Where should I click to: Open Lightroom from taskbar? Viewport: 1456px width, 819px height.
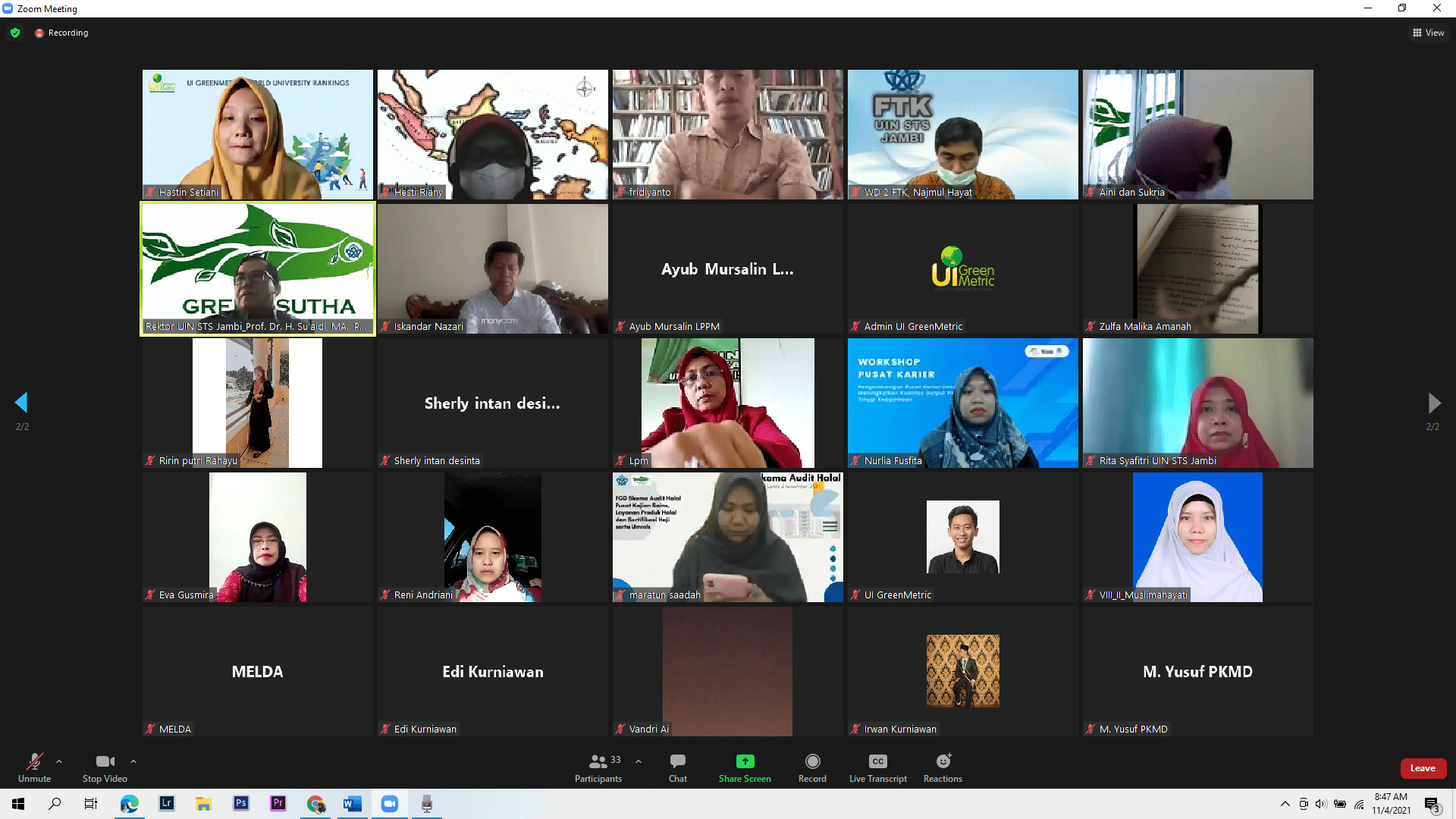click(x=166, y=804)
